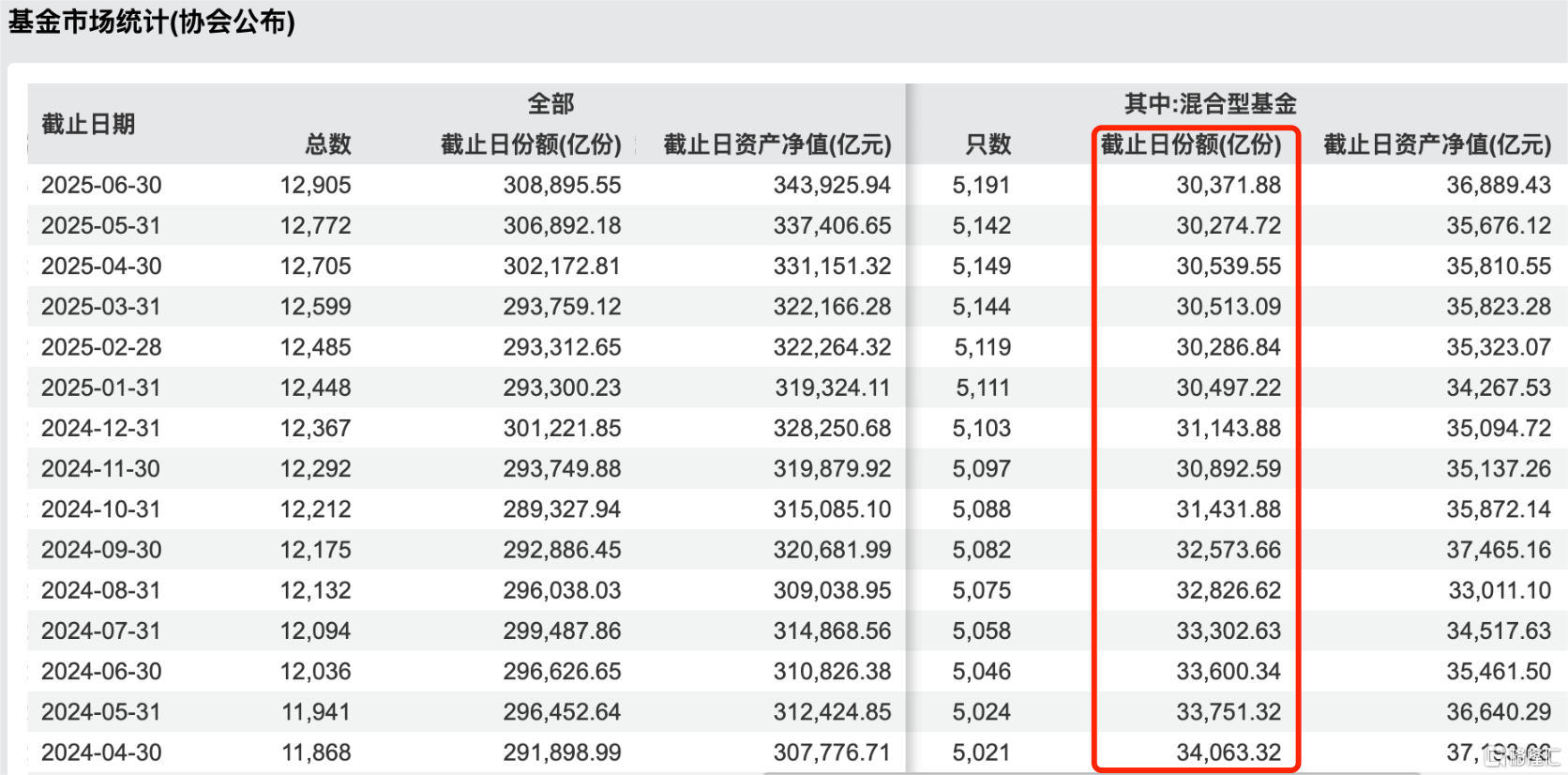Click hybrid shares value 30,371.88
Viewport: 1568px width, 775px height.
1229,185
